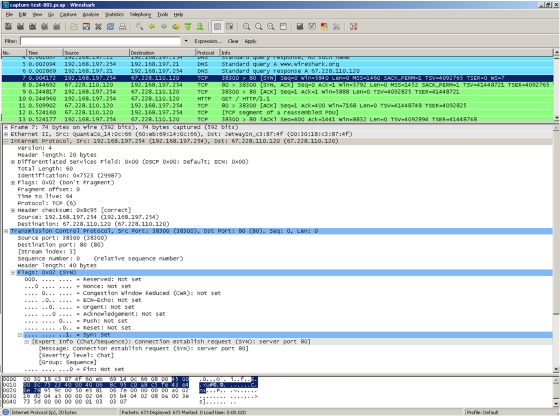This screenshot has width=560, height=416.
Task: Reset zoom to normal size
Action: (x=271, y=26)
